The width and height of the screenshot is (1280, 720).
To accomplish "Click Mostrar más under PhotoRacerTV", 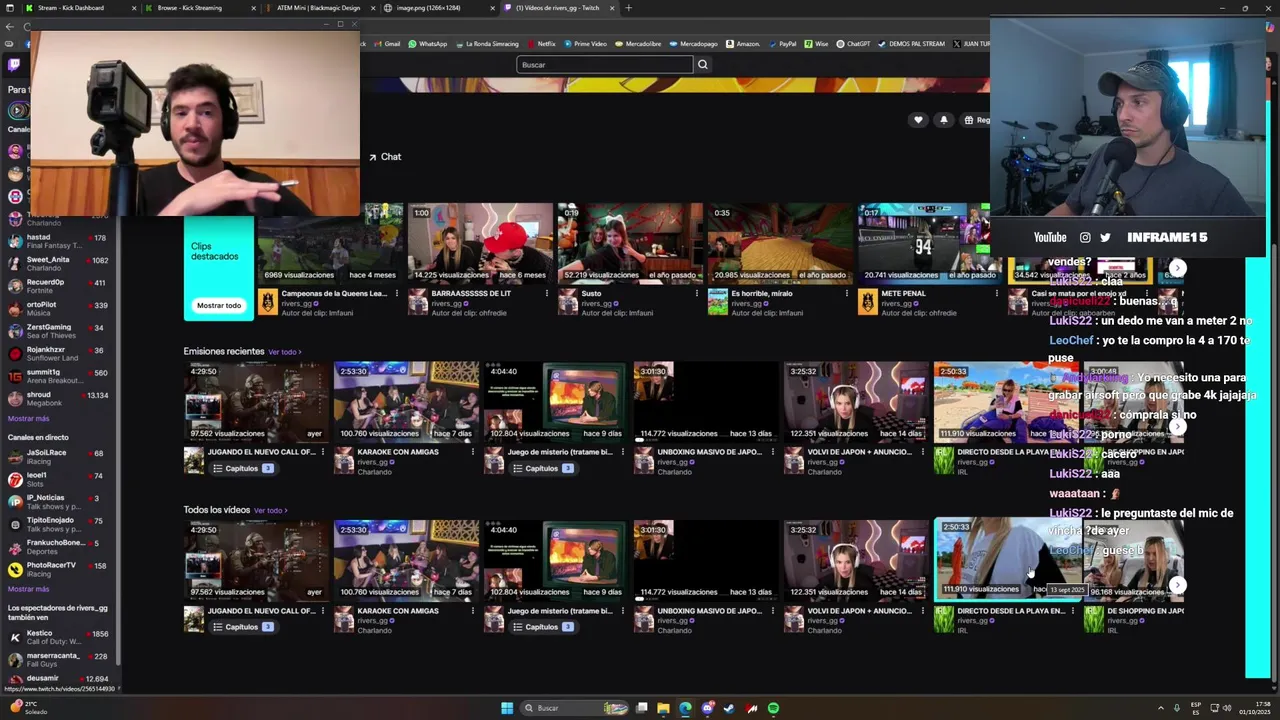I will 28,590.
